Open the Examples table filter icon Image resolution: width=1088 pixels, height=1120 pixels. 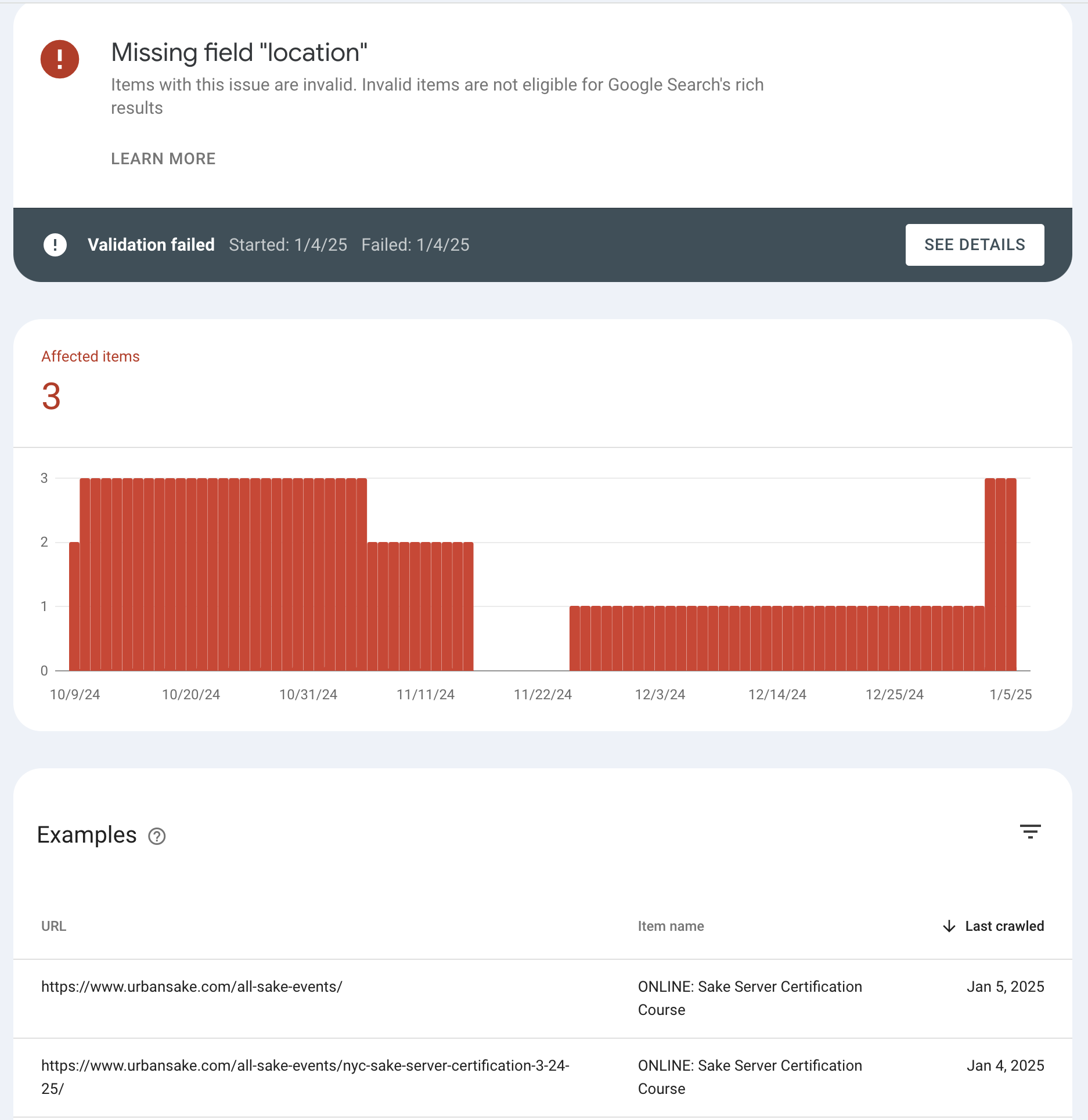click(x=1031, y=832)
